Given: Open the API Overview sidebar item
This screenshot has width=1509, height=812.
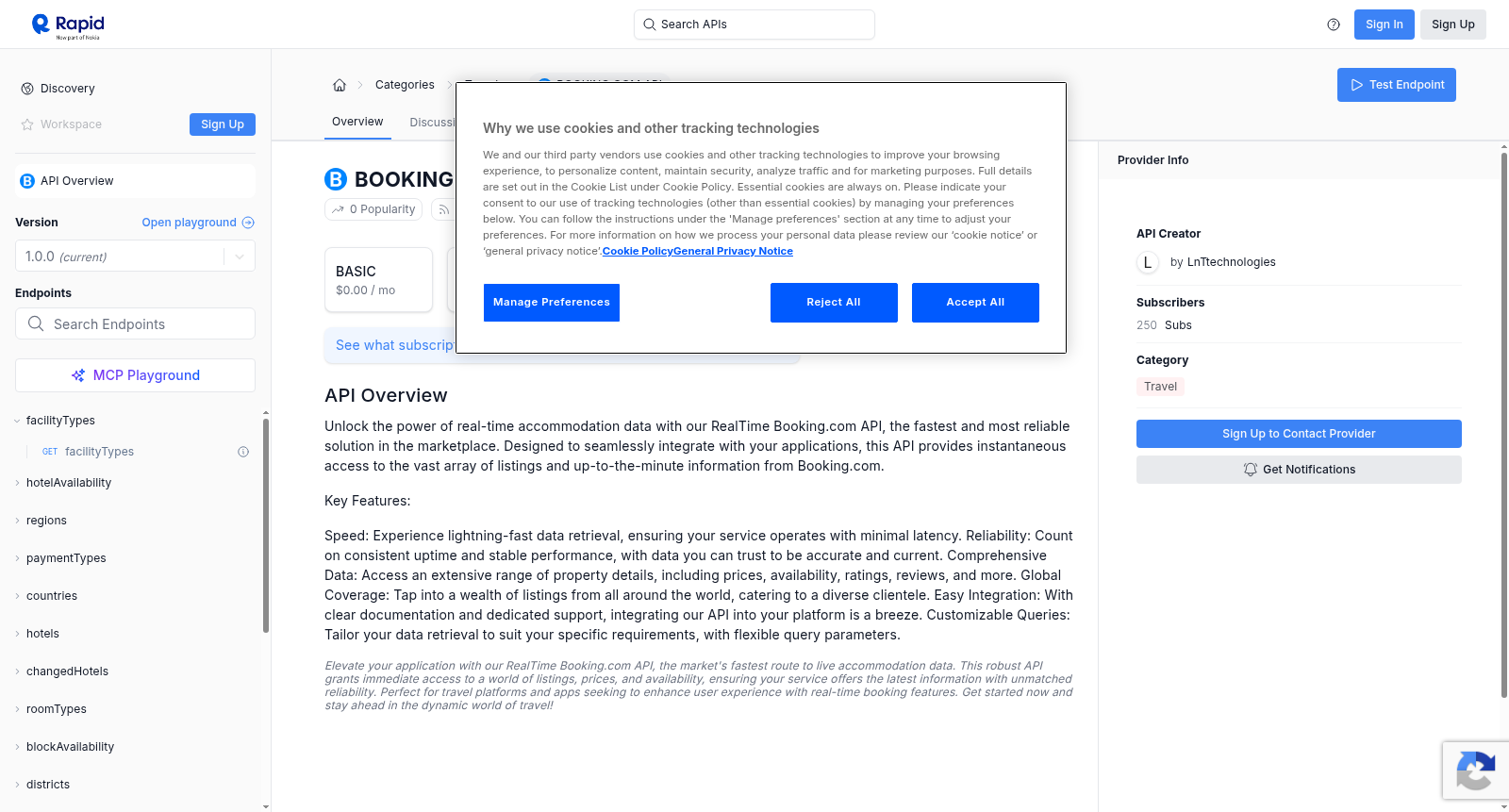Looking at the screenshot, I should [x=135, y=181].
